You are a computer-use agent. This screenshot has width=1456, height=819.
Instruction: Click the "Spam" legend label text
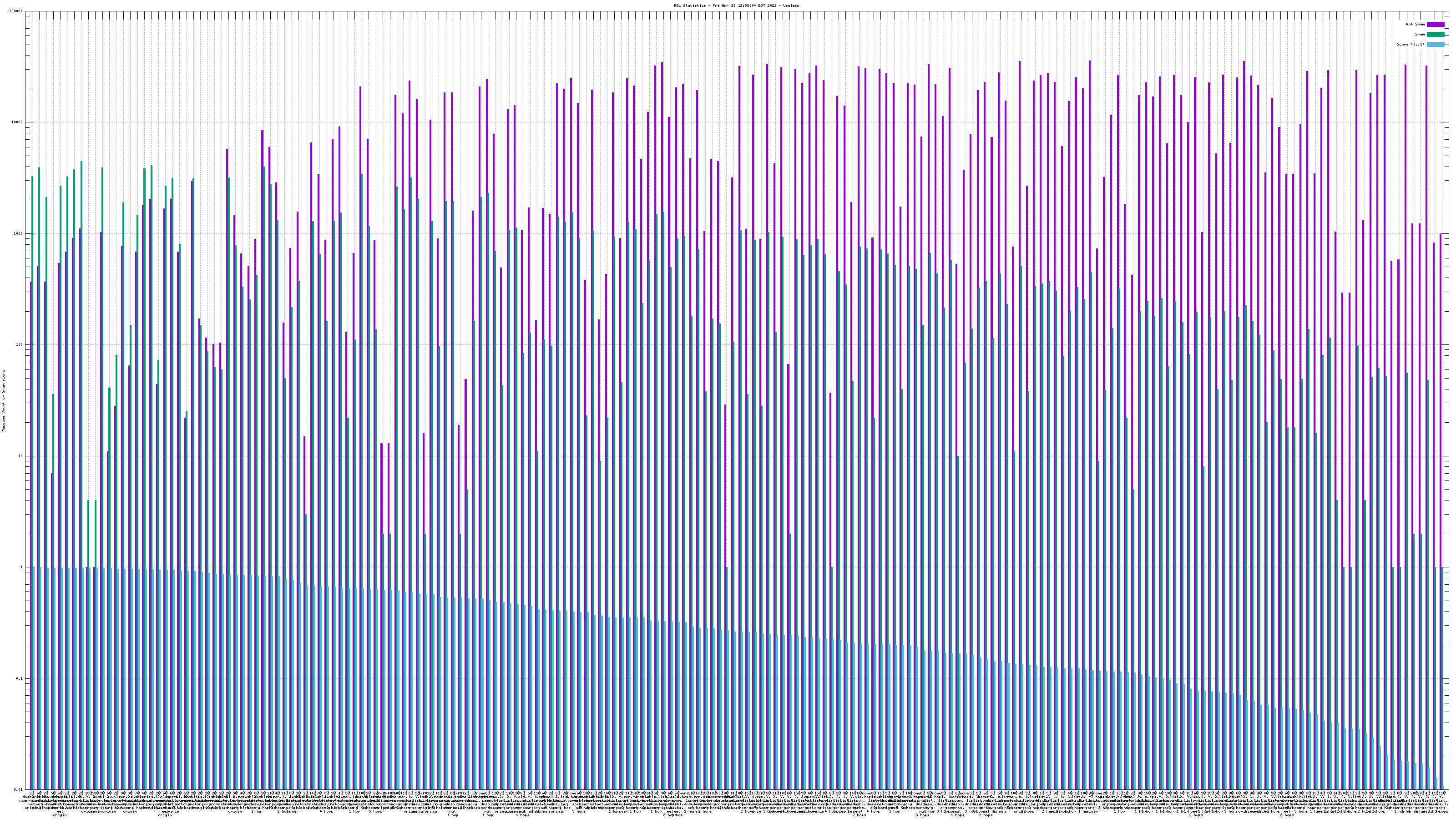point(1420,35)
